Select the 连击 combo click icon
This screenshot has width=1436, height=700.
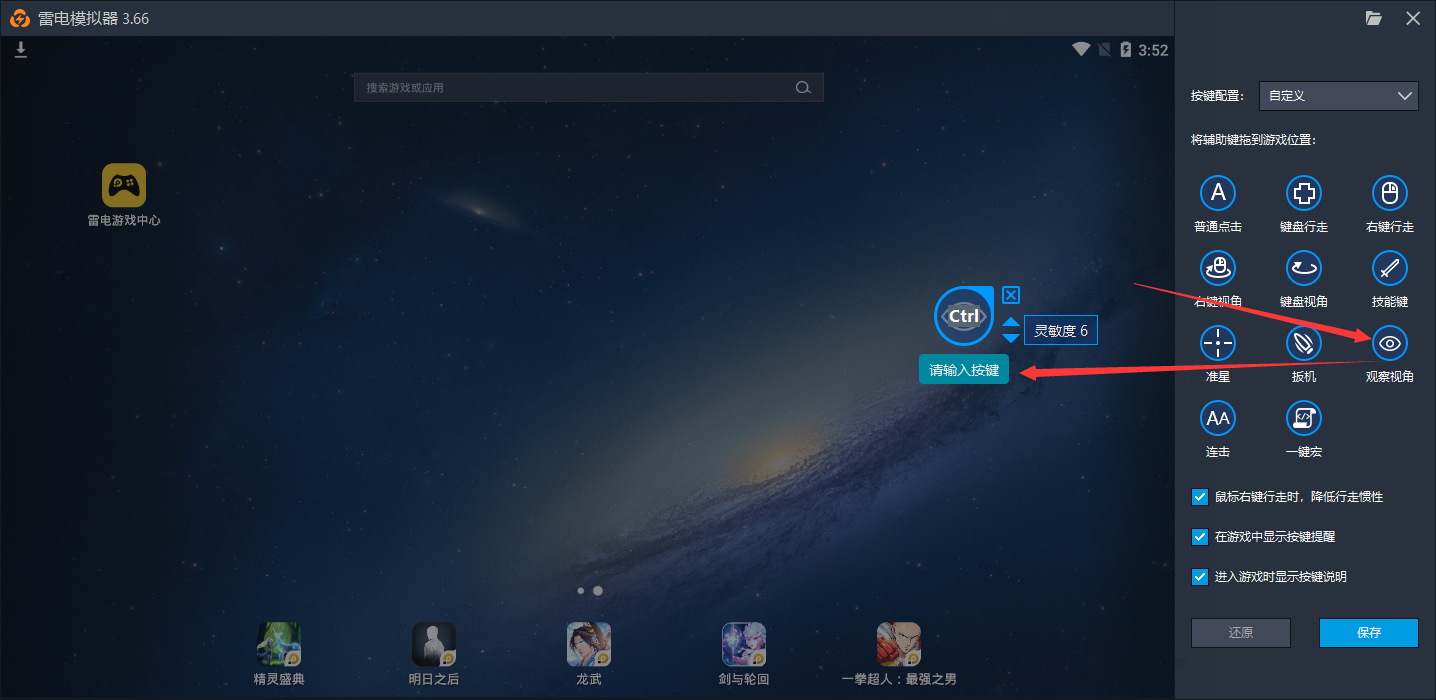1218,418
